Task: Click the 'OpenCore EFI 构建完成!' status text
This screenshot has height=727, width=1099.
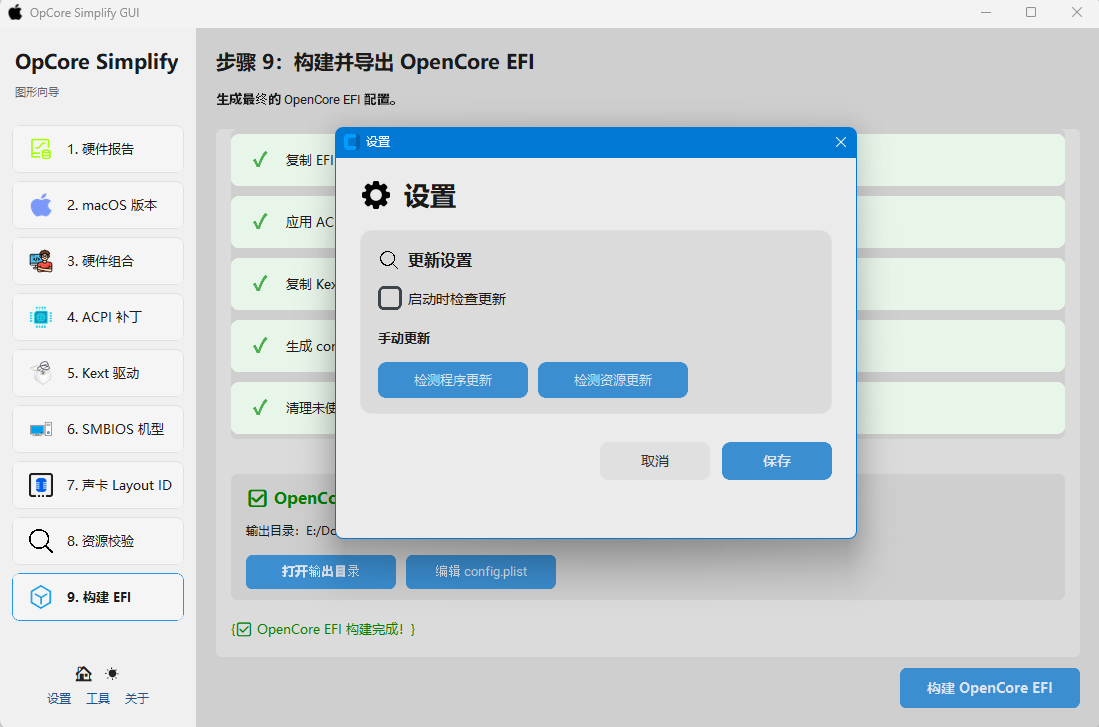Action: [323, 629]
